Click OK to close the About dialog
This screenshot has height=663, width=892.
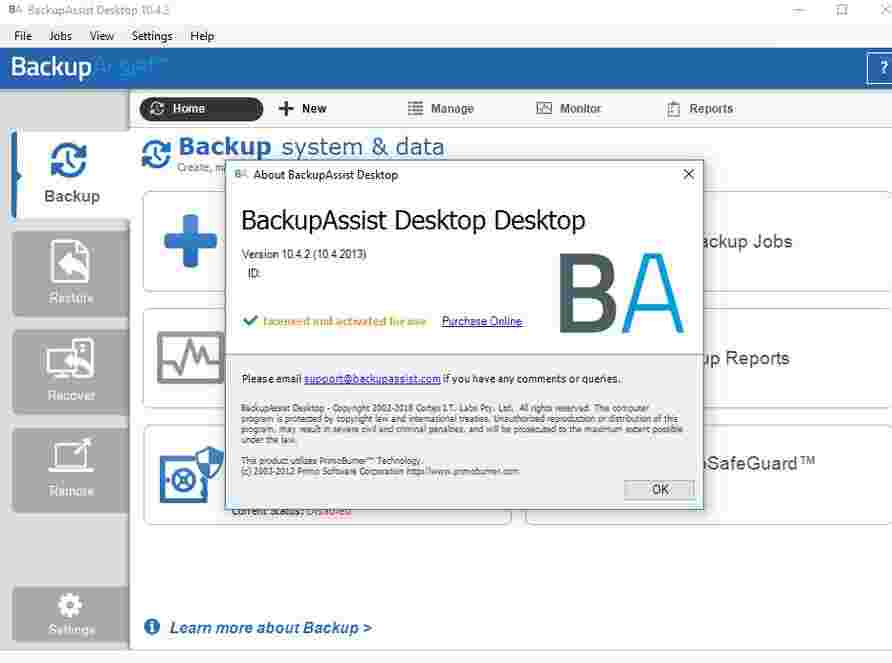coord(658,489)
